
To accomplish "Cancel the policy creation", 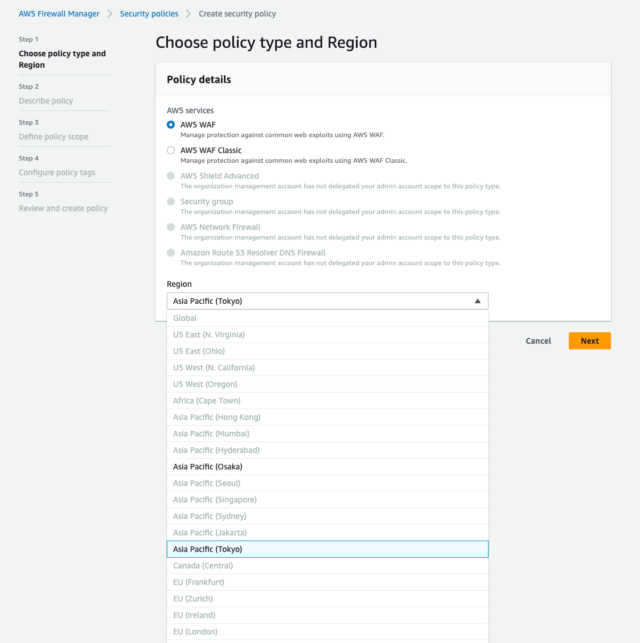I will [538, 341].
